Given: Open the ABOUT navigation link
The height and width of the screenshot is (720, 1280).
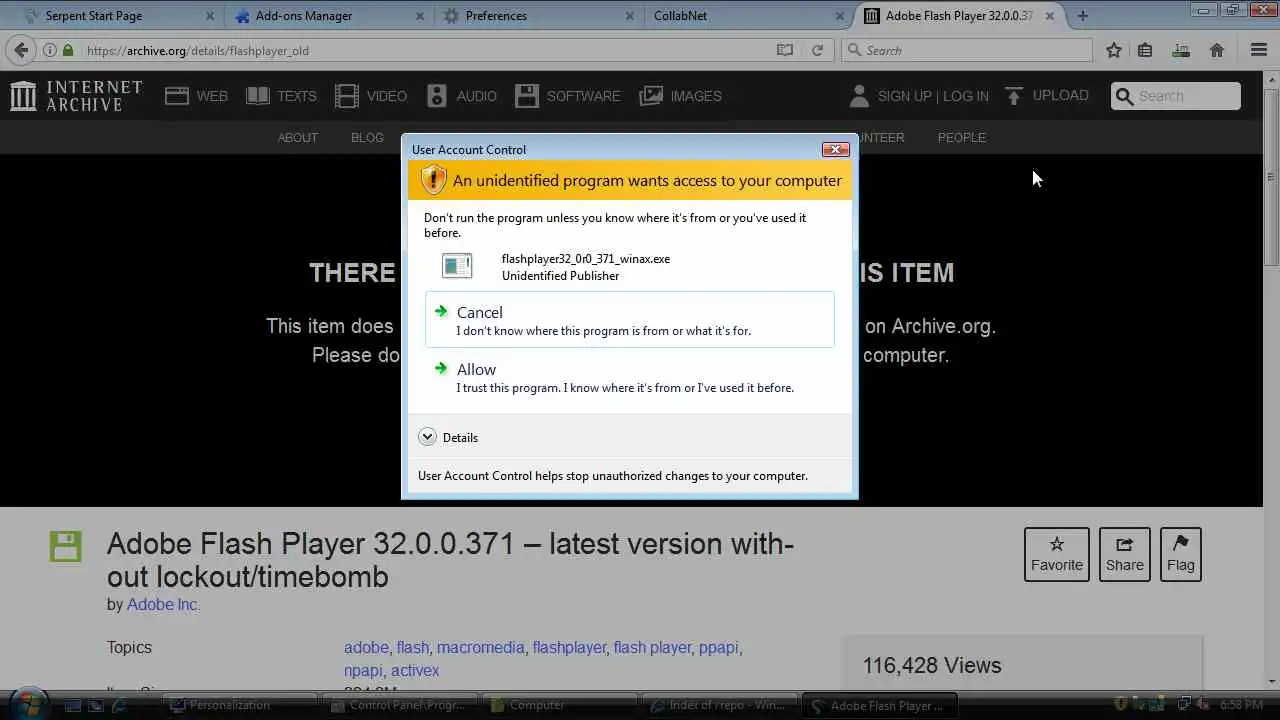Looking at the screenshot, I should (x=298, y=138).
